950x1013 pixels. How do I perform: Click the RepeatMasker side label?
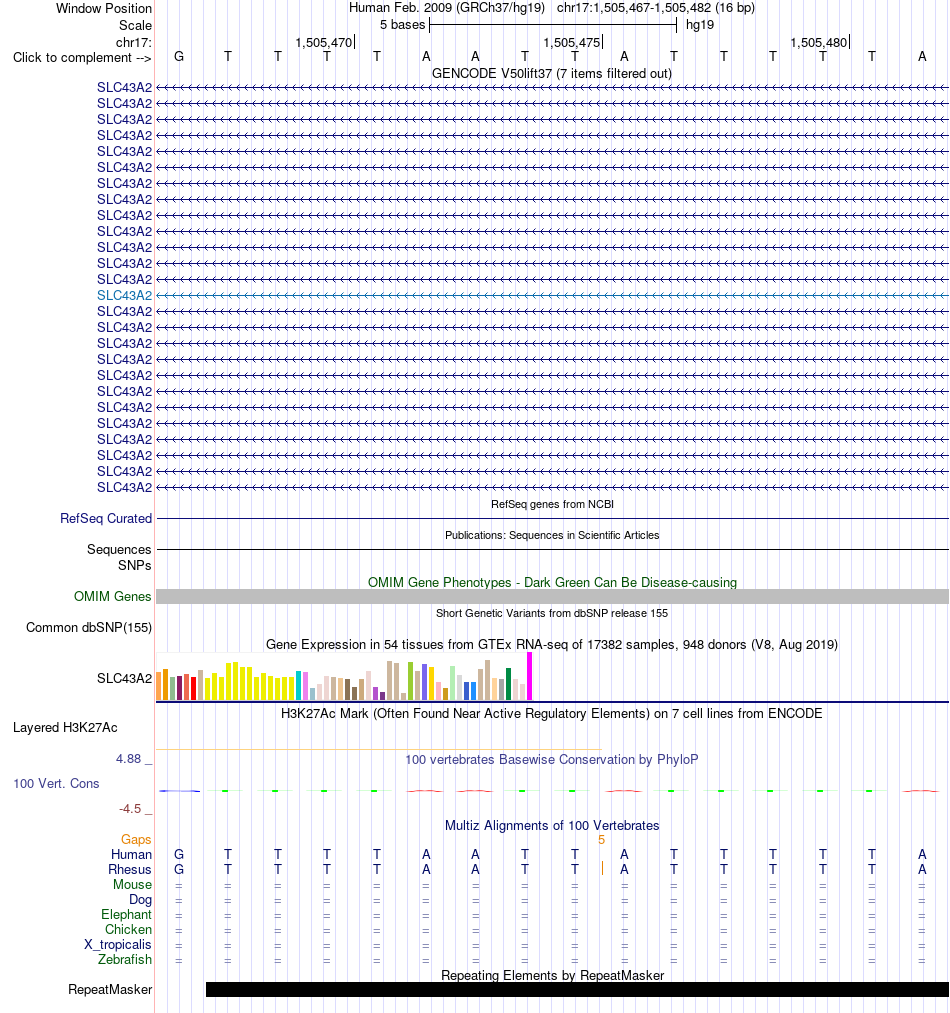tap(110, 990)
